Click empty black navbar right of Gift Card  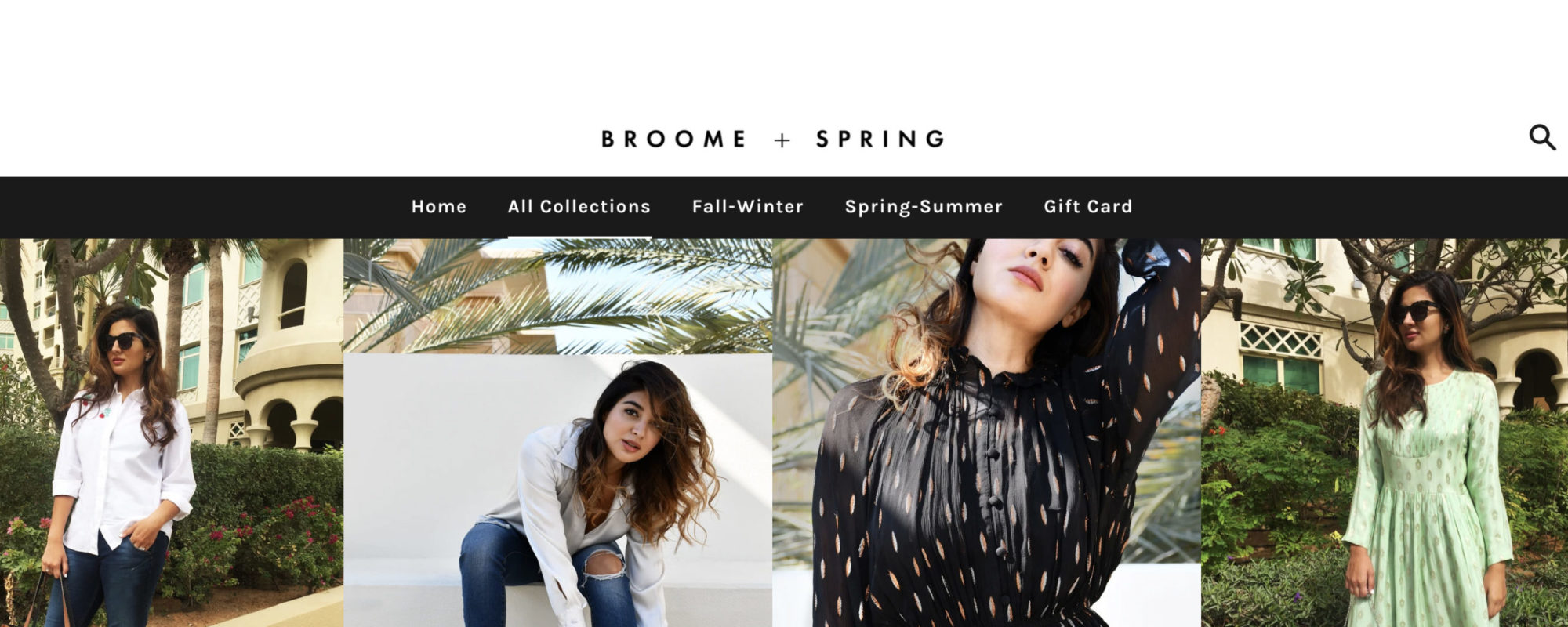1348,207
